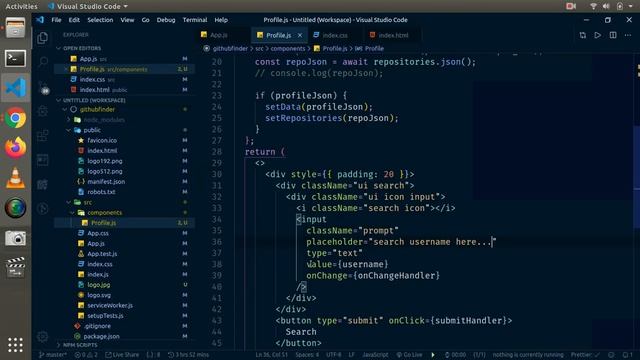Open notifications bell in status bar
The image size is (640, 360).
[x=627, y=355]
